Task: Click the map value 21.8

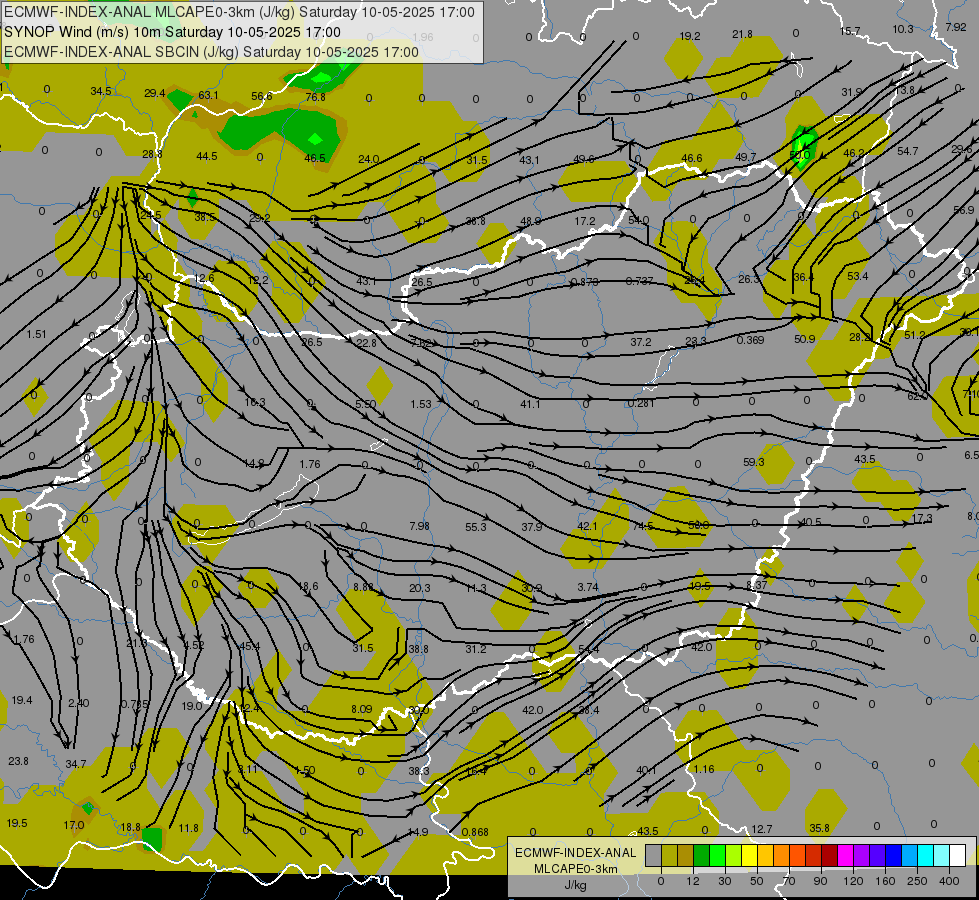Action: 742,34
